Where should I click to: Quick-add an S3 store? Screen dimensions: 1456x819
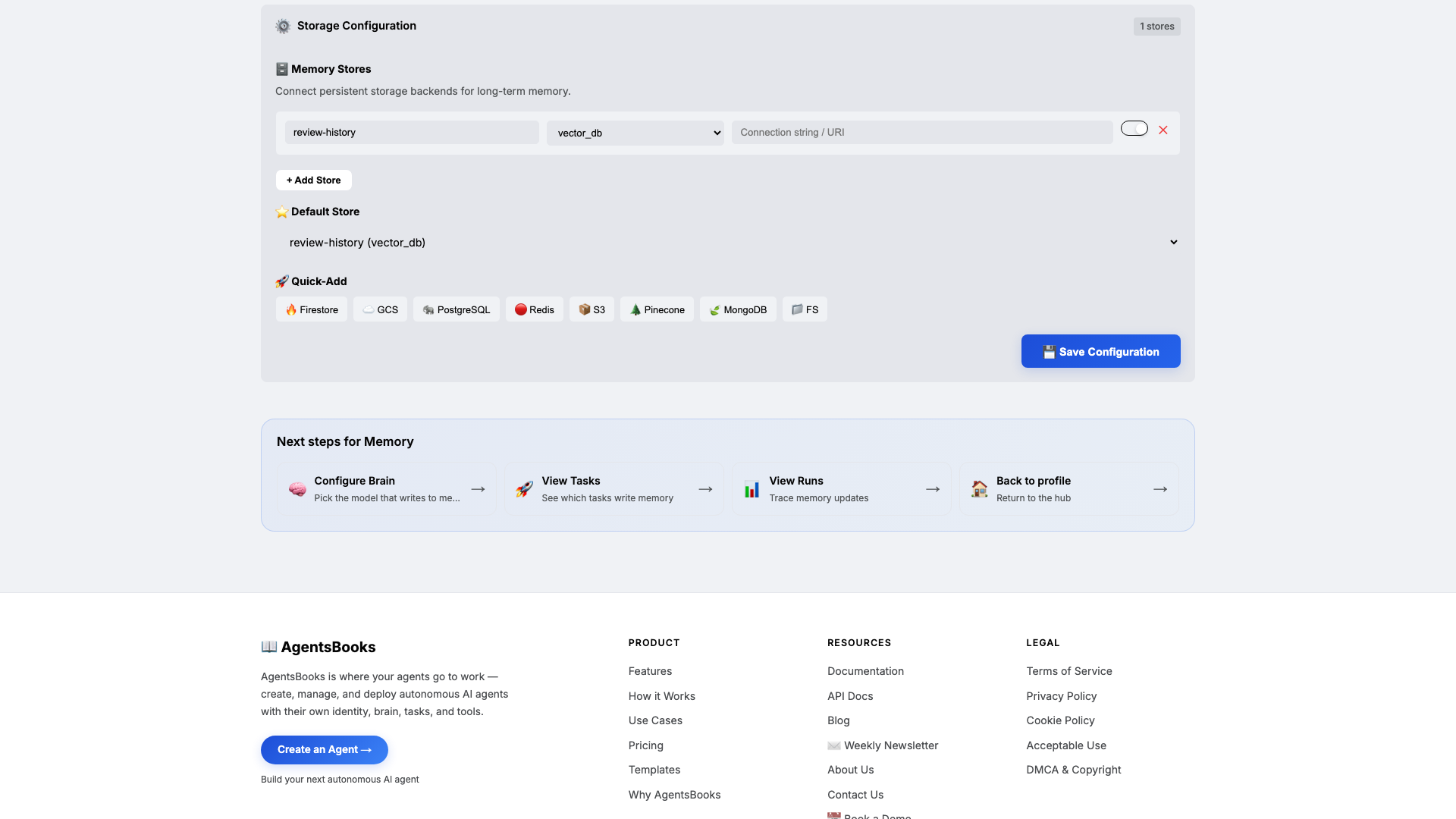point(591,309)
